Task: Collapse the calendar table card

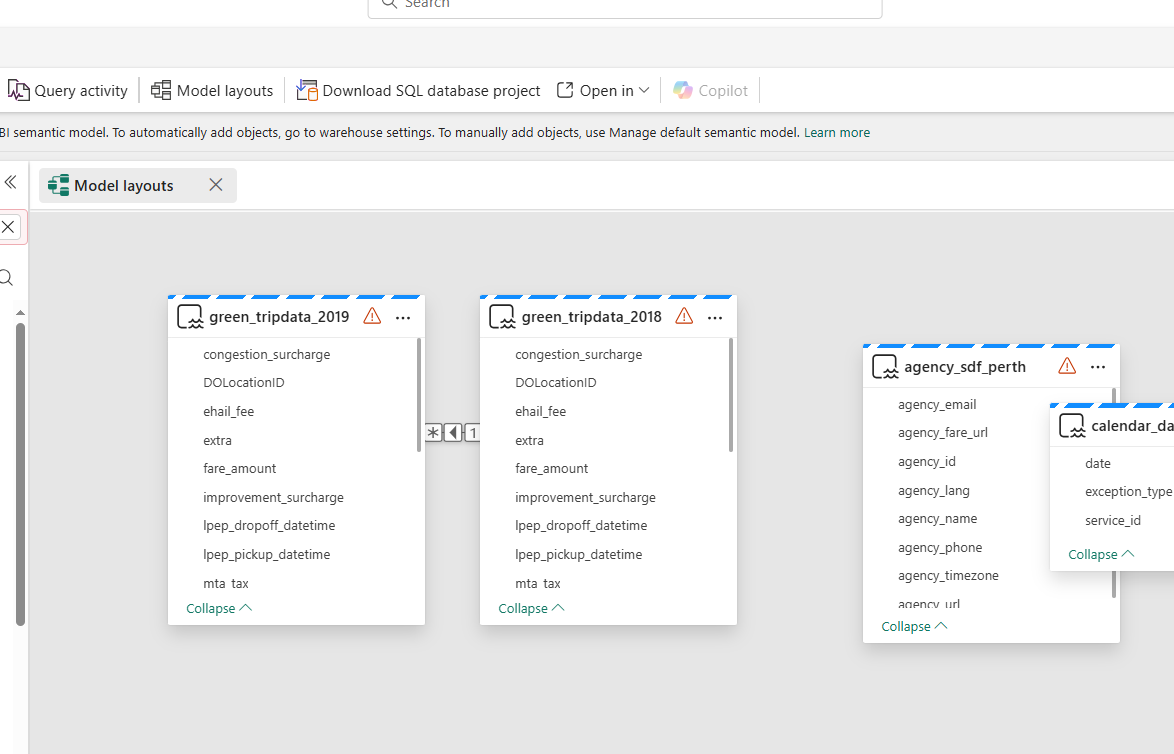Action: [x=1101, y=555]
